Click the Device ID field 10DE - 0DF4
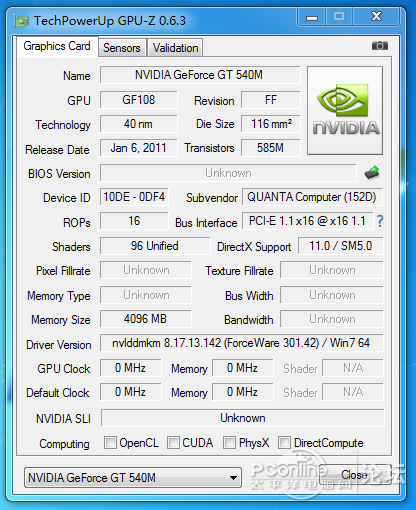The image size is (416, 510). click(134, 197)
